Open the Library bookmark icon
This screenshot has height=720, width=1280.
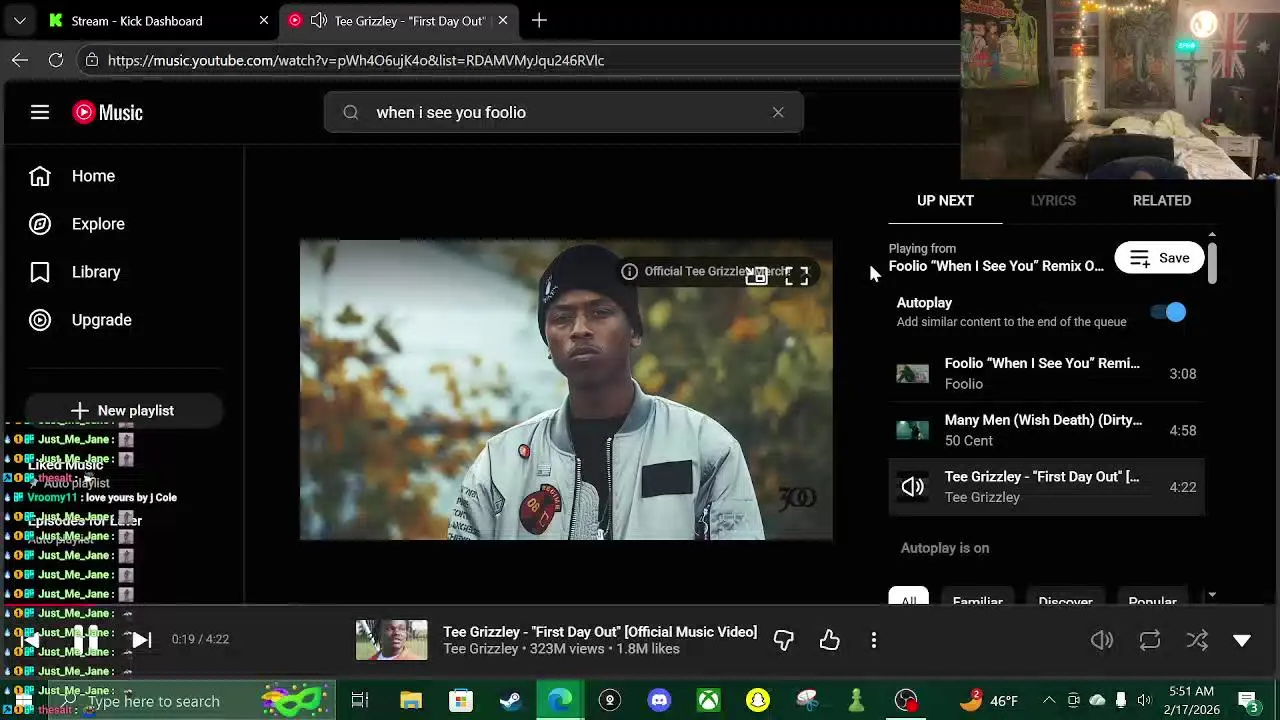[x=40, y=272]
